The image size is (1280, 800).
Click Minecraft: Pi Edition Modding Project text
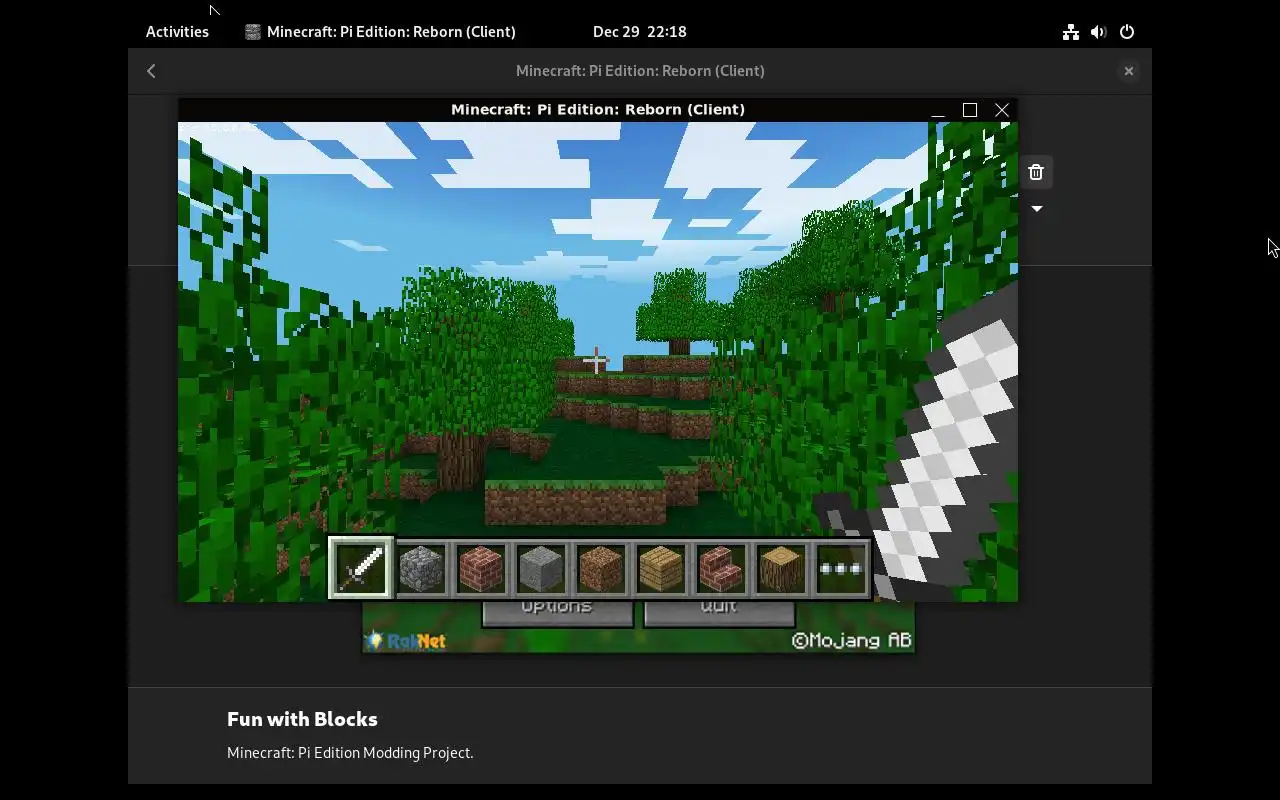[350, 752]
